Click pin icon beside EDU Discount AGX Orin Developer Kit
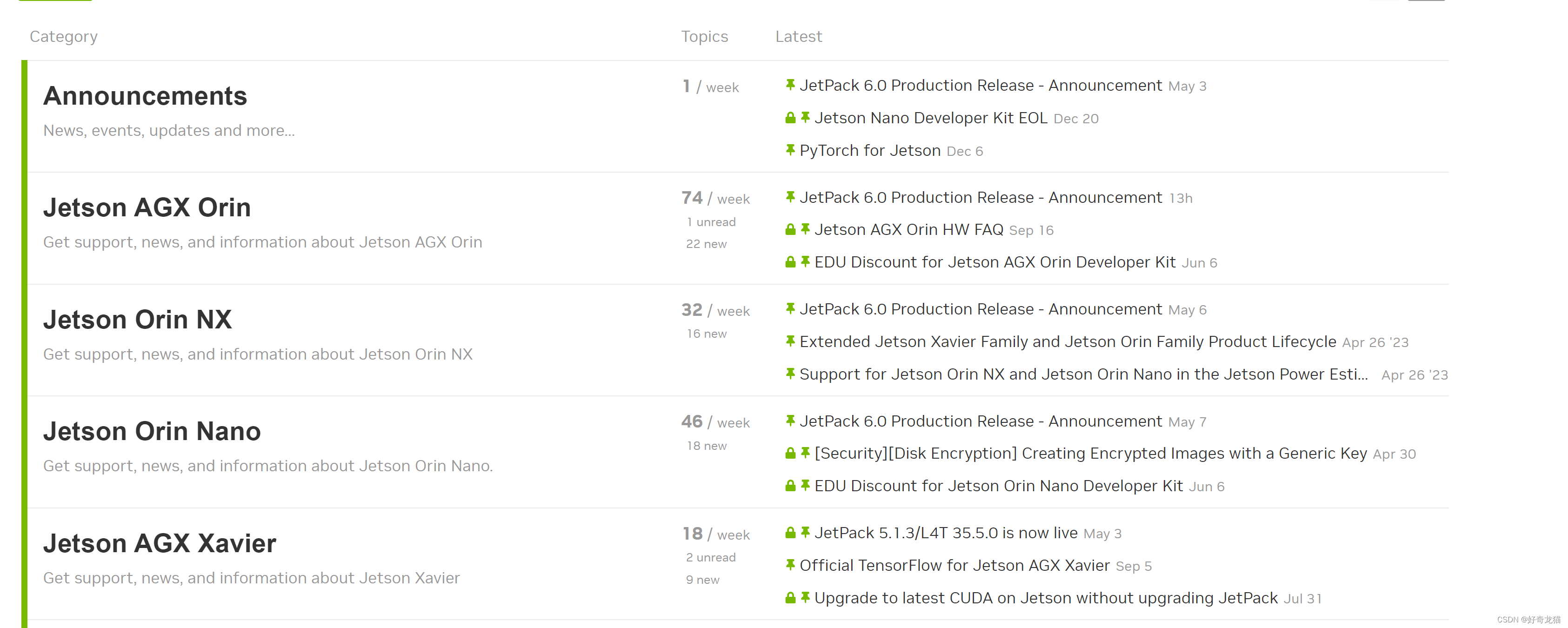The image size is (1568, 628). pos(805,261)
